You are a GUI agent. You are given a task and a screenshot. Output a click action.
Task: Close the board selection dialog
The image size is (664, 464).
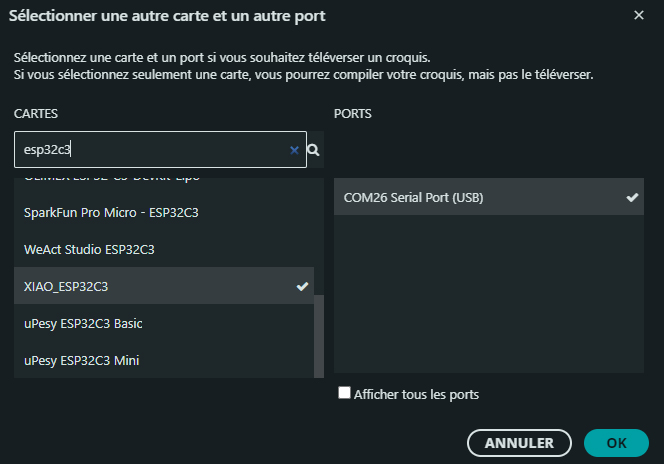(639, 16)
